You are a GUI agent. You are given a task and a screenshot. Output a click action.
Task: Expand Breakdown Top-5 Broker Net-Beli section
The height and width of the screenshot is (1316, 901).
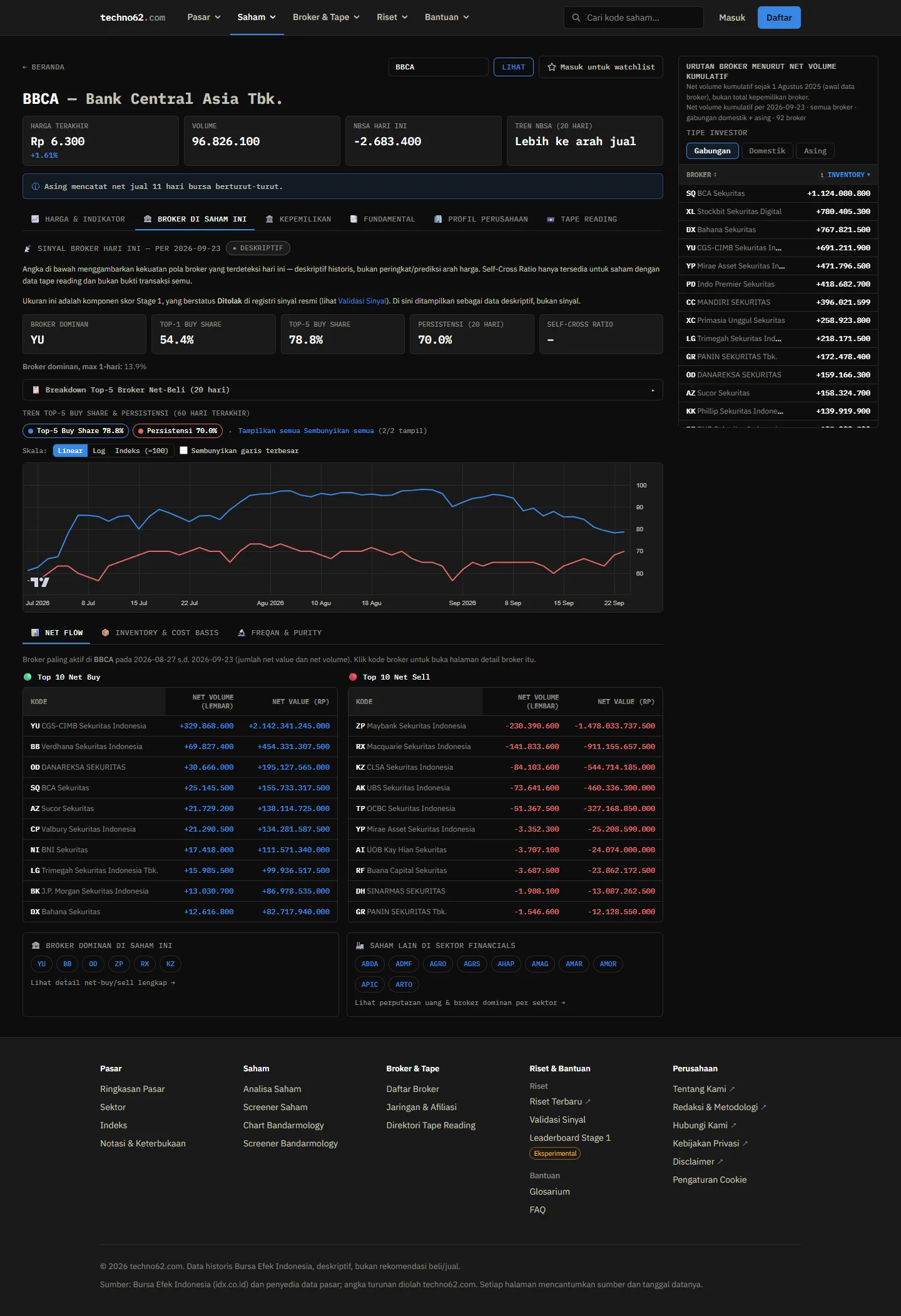pyautogui.click(x=343, y=390)
